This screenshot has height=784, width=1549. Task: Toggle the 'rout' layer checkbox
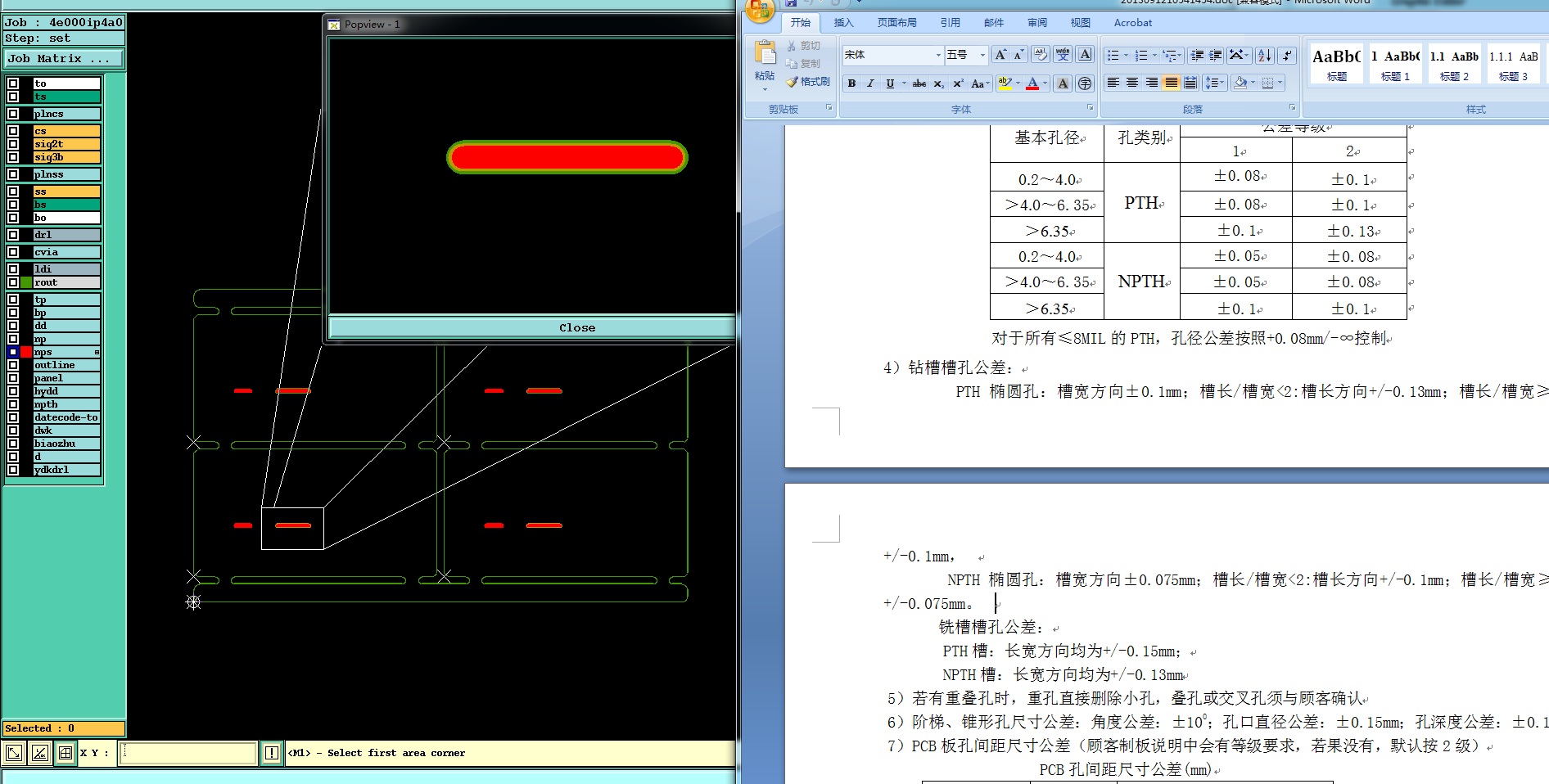13,282
